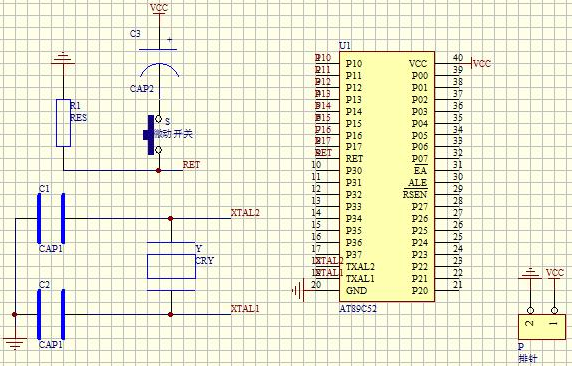Select capacitor C1 symbol
572x366 pixels.
pos(51,219)
